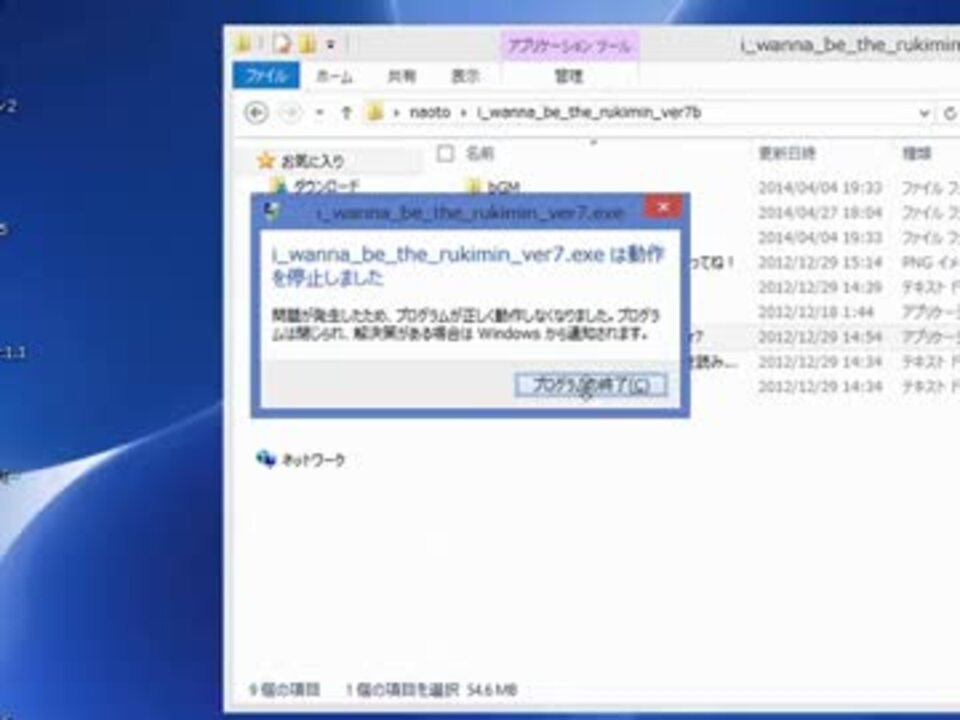Image resolution: width=960 pixels, height=720 pixels.
Task: Go forward with the Explorer forward arrow
Action: (x=291, y=113)
